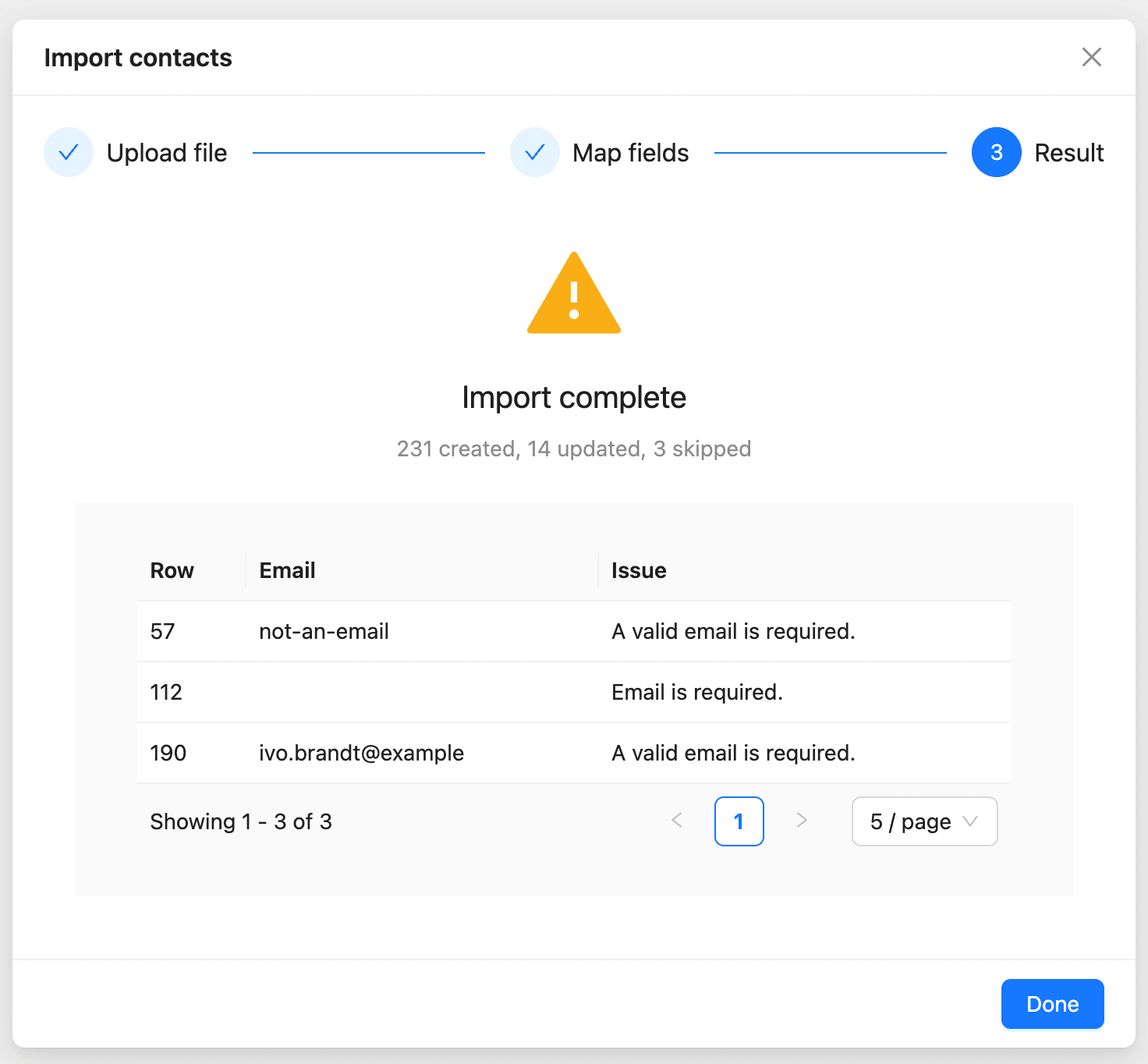Click row number 190 cell
The height and width of the screenshot is (1064, 1148).
coord(191,753)
